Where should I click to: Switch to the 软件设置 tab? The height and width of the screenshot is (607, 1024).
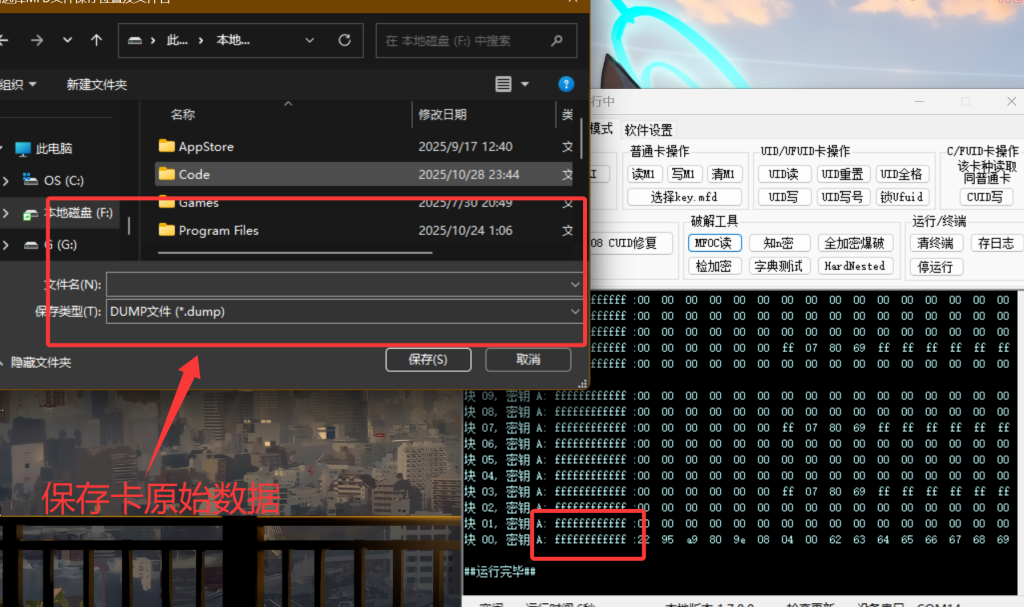click(648, 130)
